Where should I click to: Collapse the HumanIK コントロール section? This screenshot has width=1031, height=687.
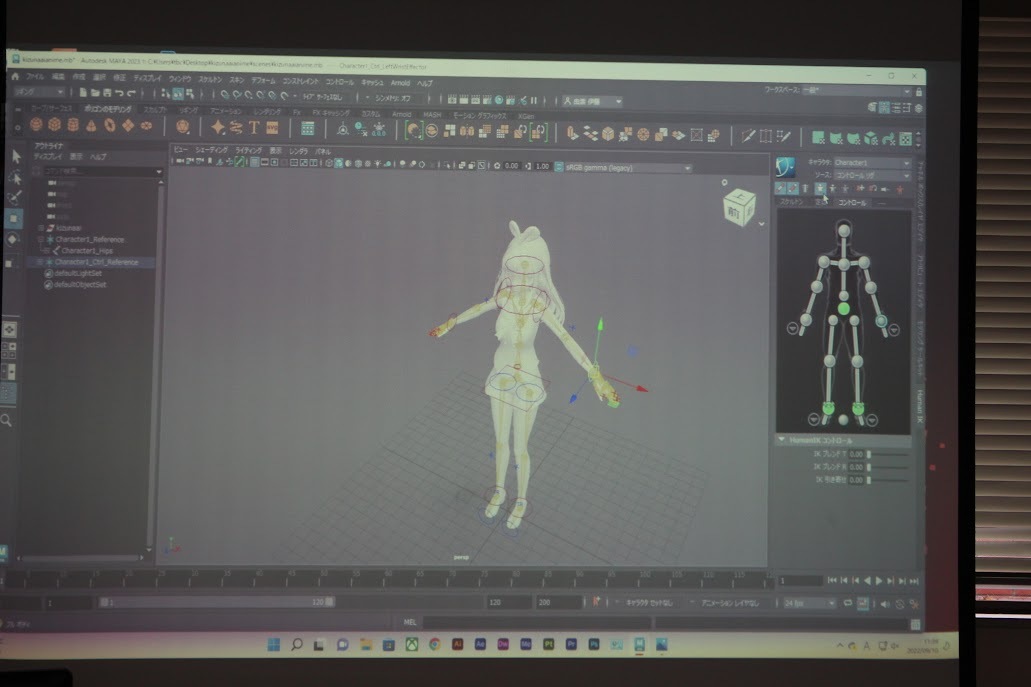coord(783,440)
